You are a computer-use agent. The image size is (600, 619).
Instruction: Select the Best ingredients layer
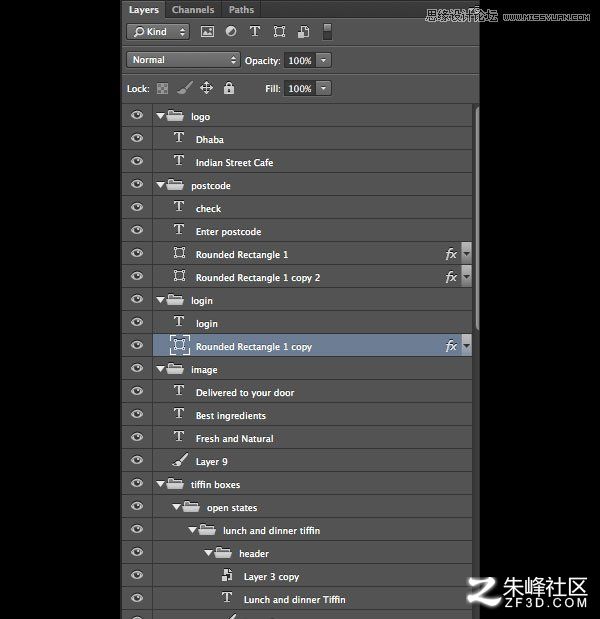point(312,414)
